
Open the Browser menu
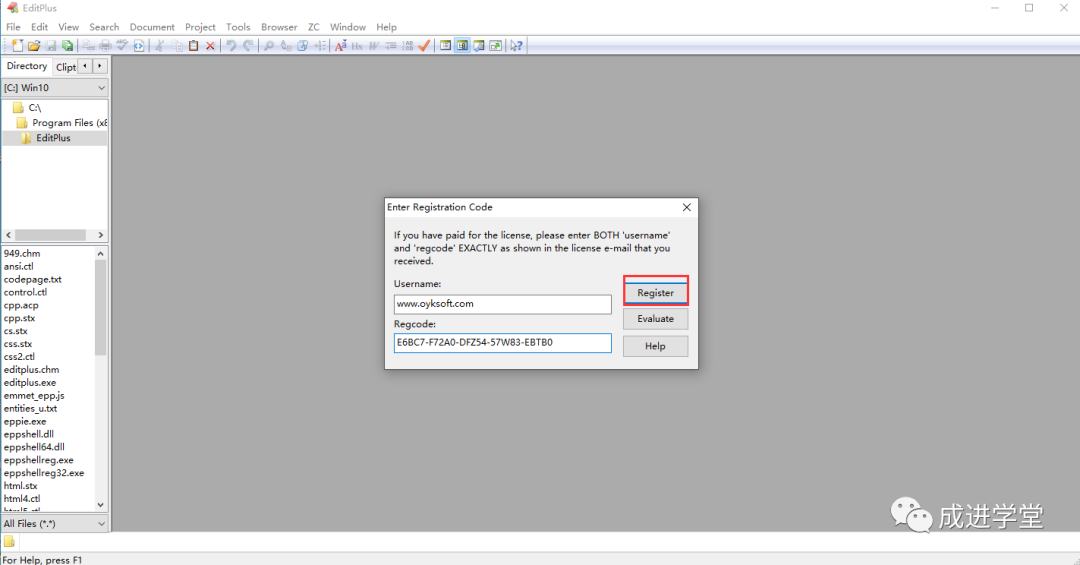[279, 27]
